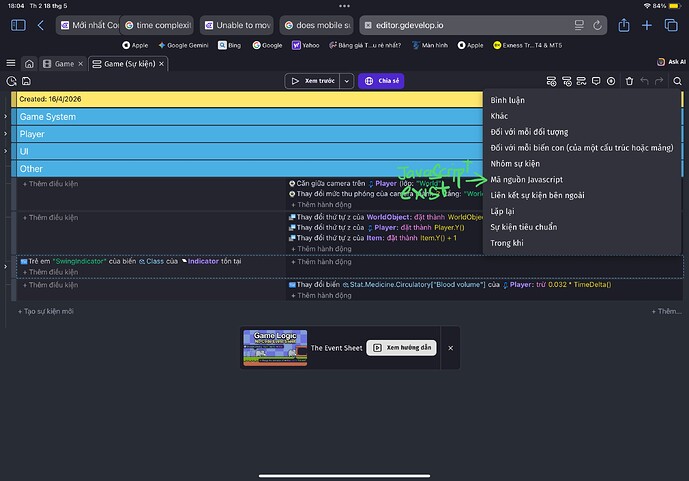Click the add comment toolbar icon

[596, 81]
